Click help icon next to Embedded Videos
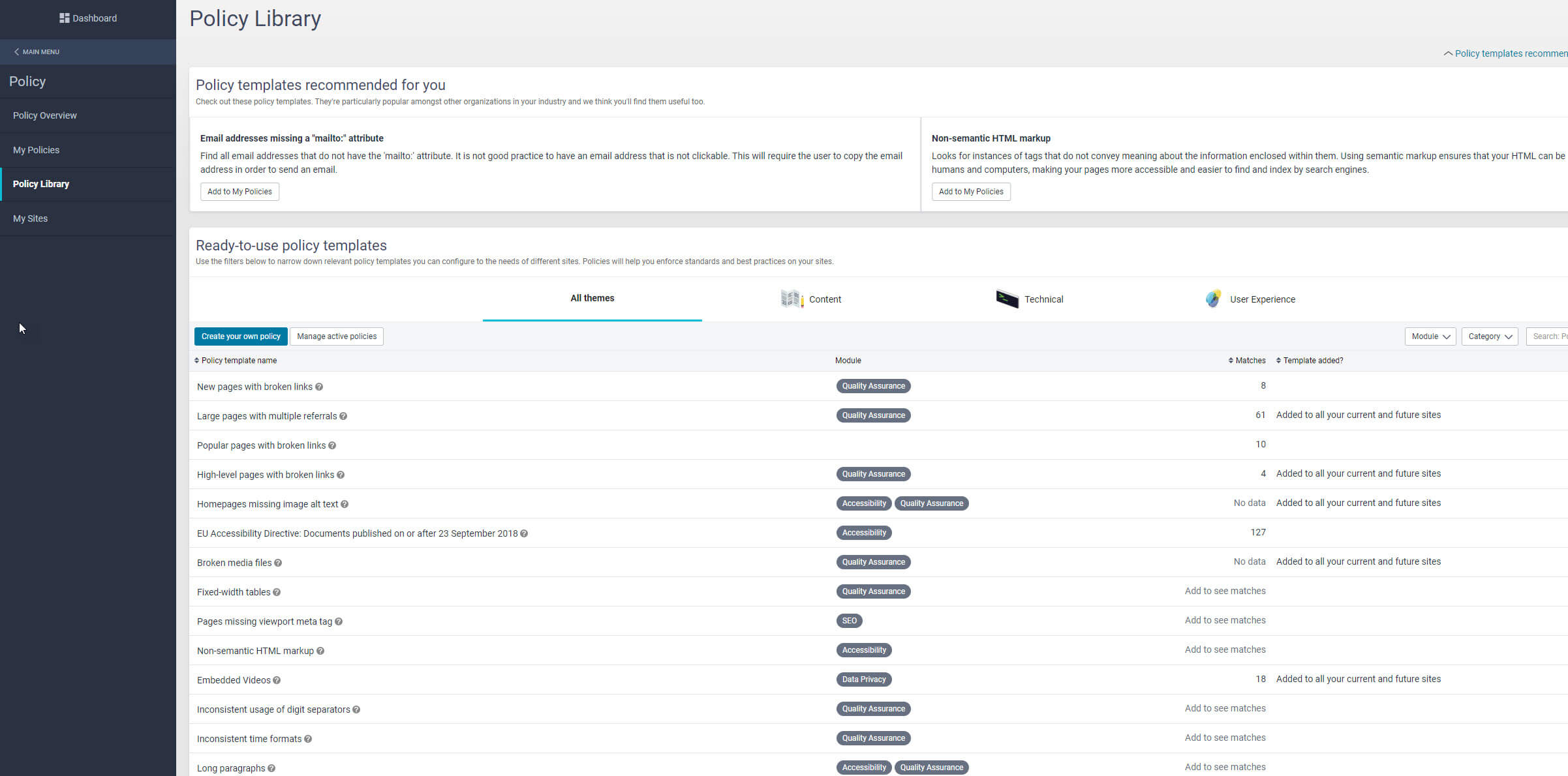 [277, 680]
